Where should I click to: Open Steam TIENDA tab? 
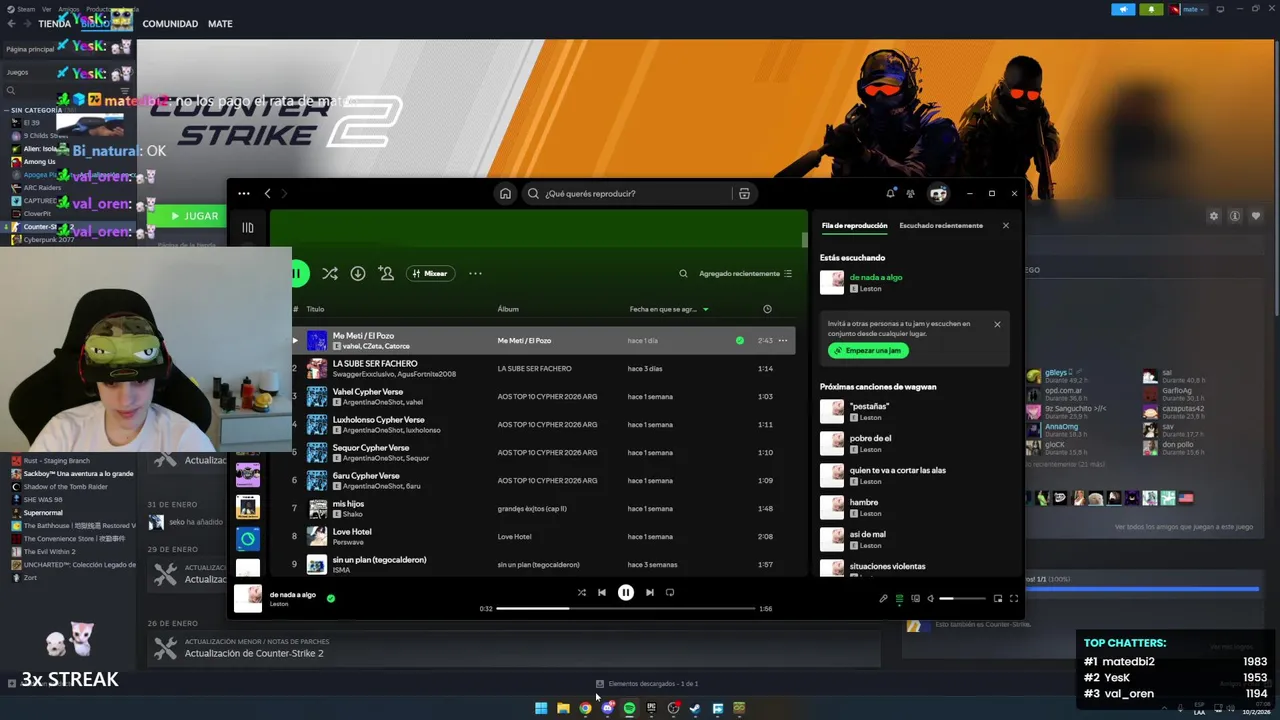tap(54, 24)
